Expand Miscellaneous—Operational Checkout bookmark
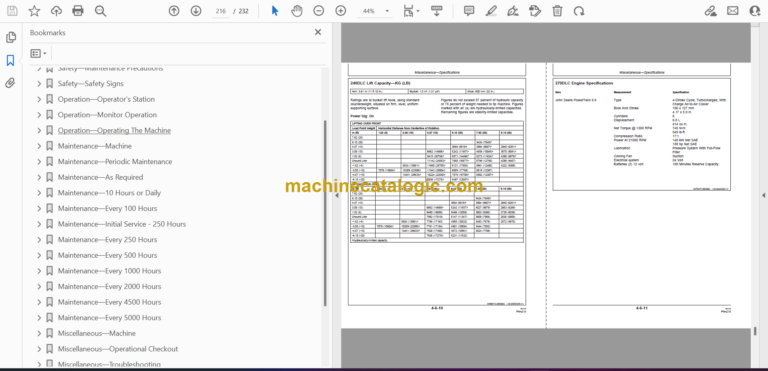 click(x=39, y=349)
